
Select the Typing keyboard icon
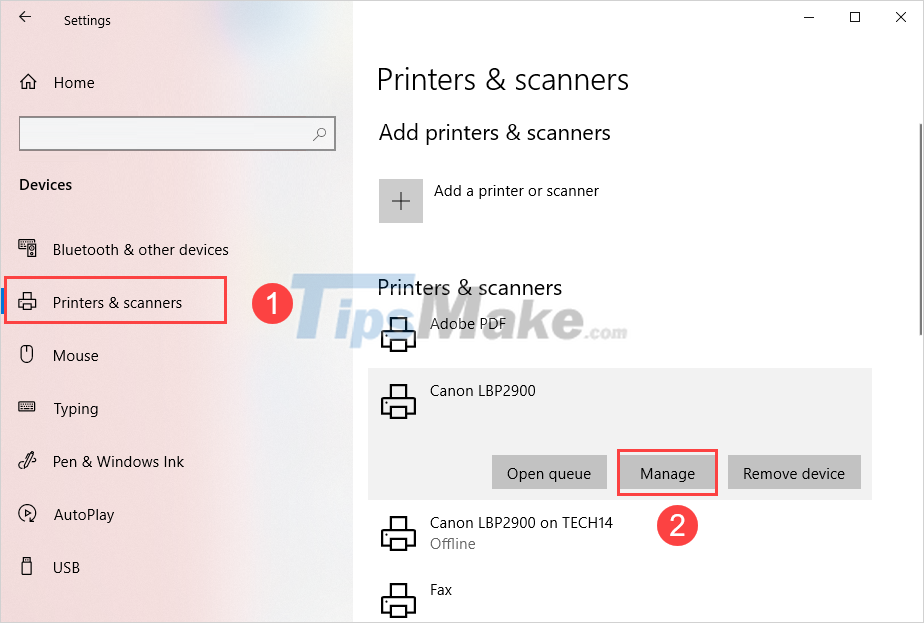coord(27,407)
